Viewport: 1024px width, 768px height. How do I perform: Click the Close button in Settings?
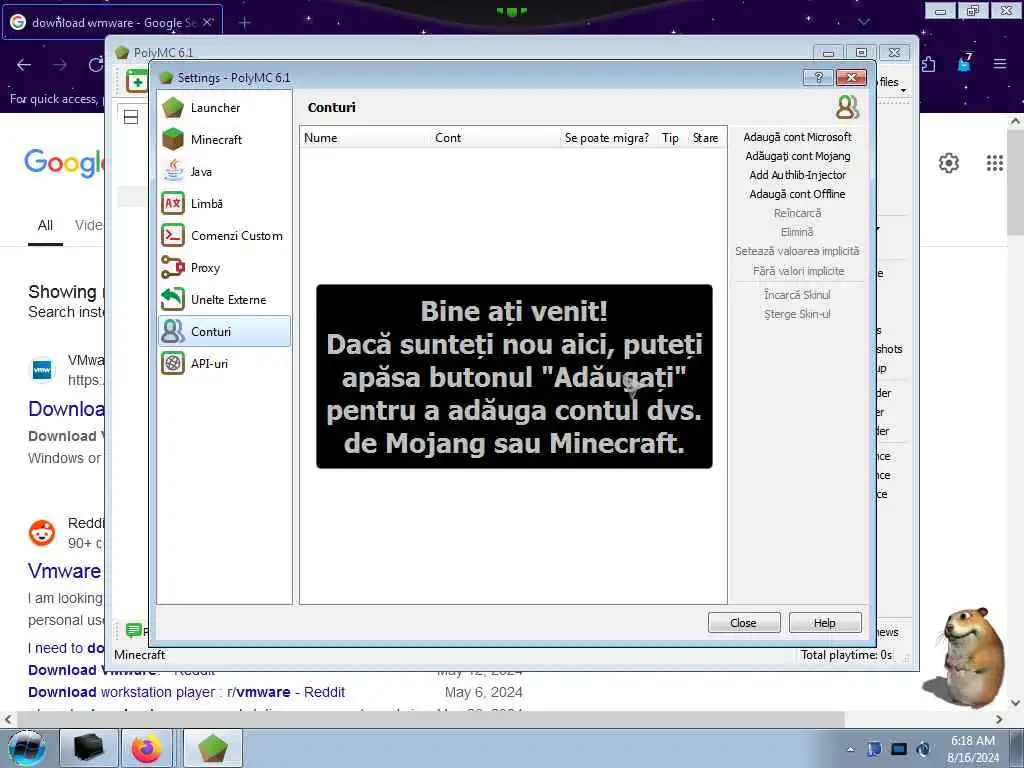click(x=744, y=623)
